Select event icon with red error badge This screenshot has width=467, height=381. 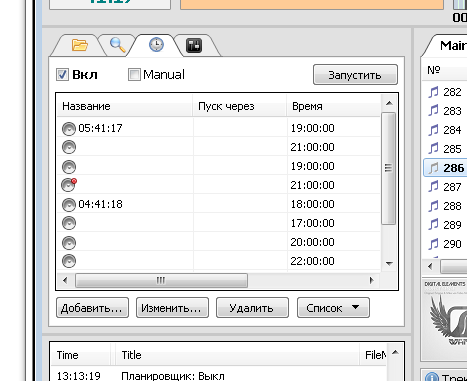point(69,185)
